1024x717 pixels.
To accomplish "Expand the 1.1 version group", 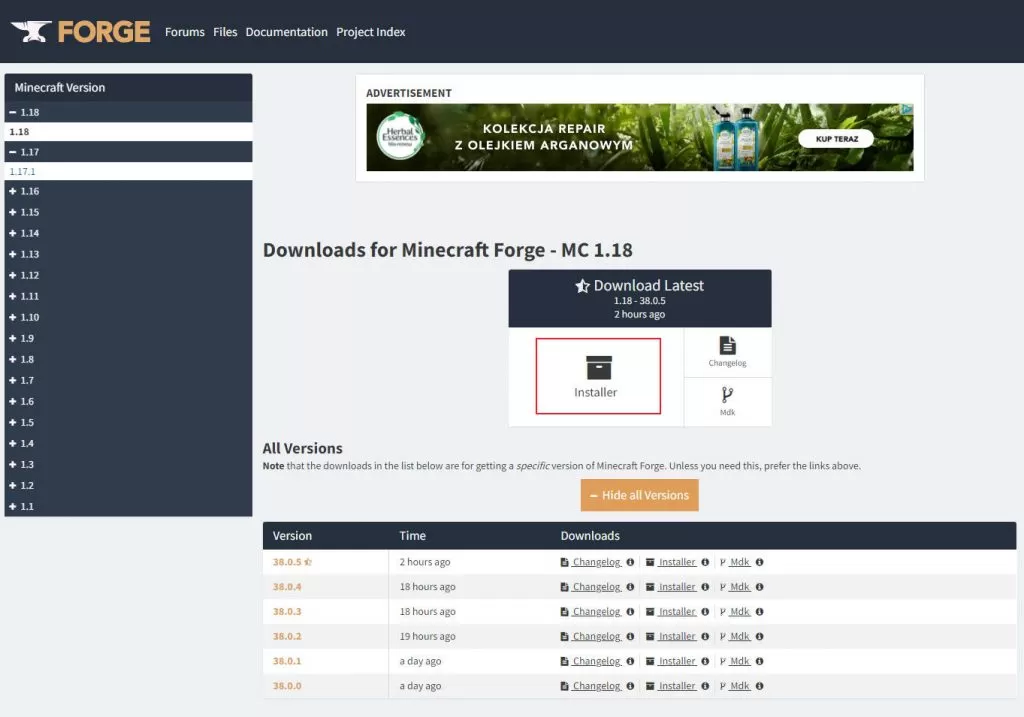I will (128, 506).
